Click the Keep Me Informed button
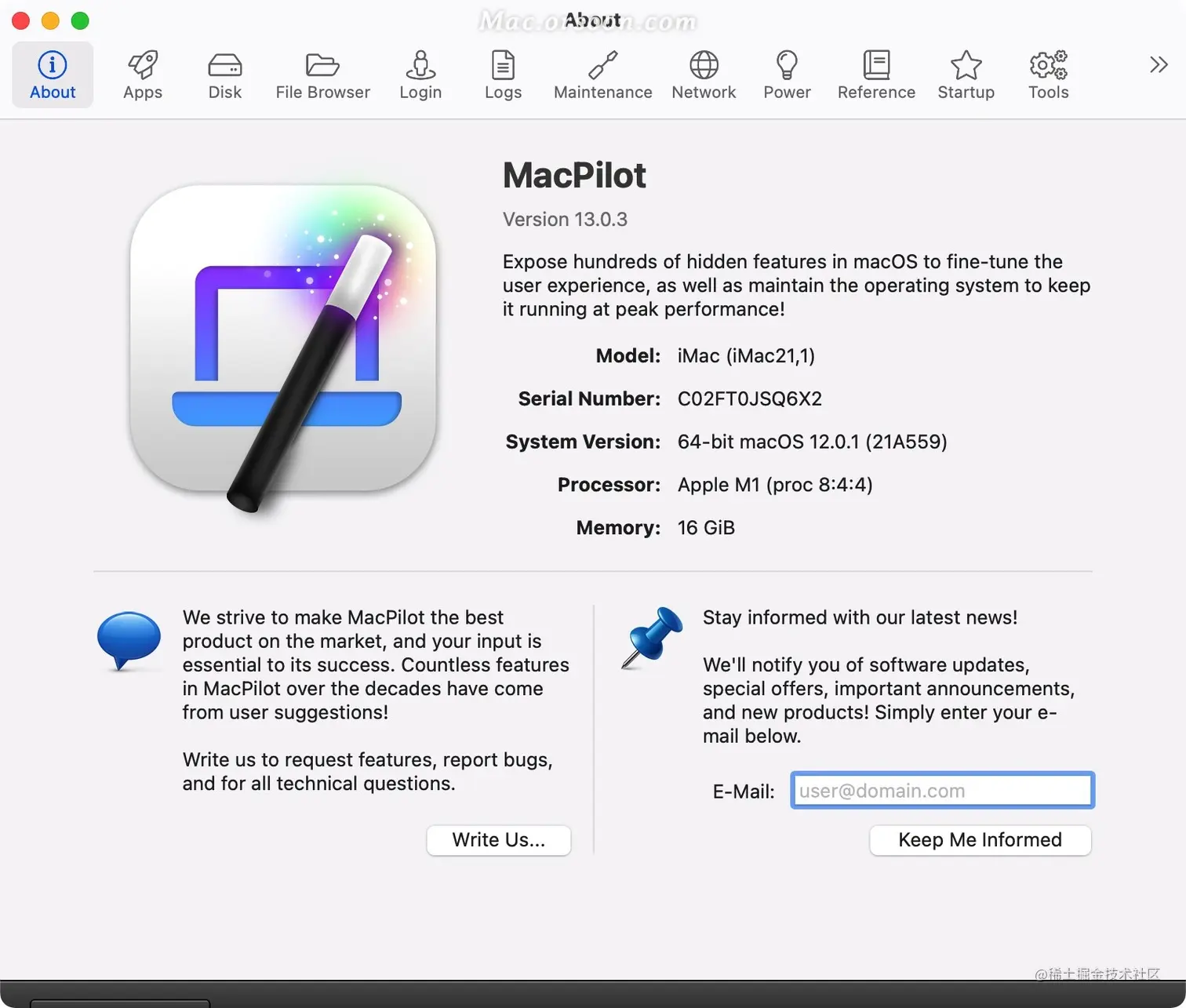This screenshot has height=1008, width=1186. pos(980,840)
